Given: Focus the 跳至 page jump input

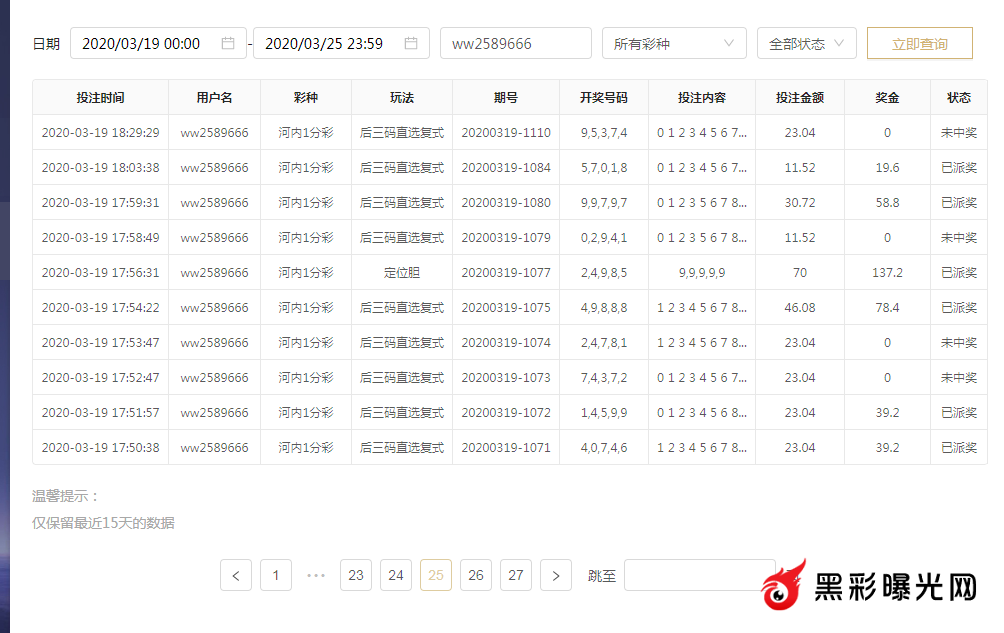Looking at the screenshot, I should click(690, 575).
